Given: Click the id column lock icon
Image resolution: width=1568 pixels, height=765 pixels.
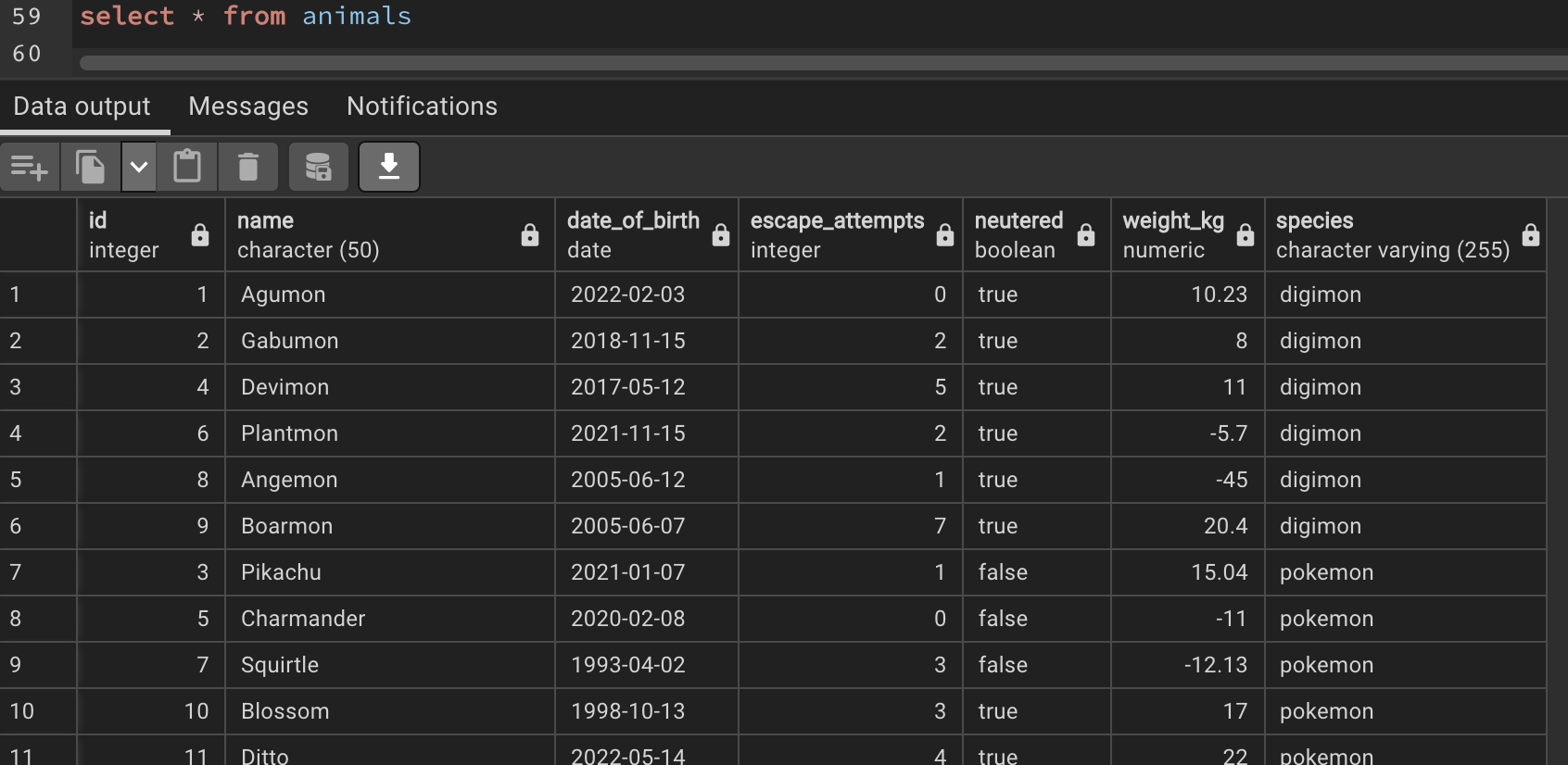Looking at the screenshot, I should pyautogui.click(x=199, y=235).
